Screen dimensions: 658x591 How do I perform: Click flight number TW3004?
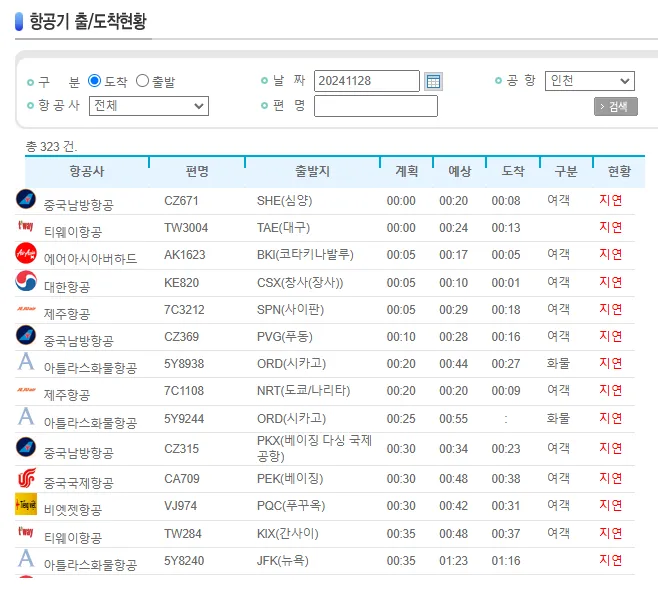(x=186, y=228)
